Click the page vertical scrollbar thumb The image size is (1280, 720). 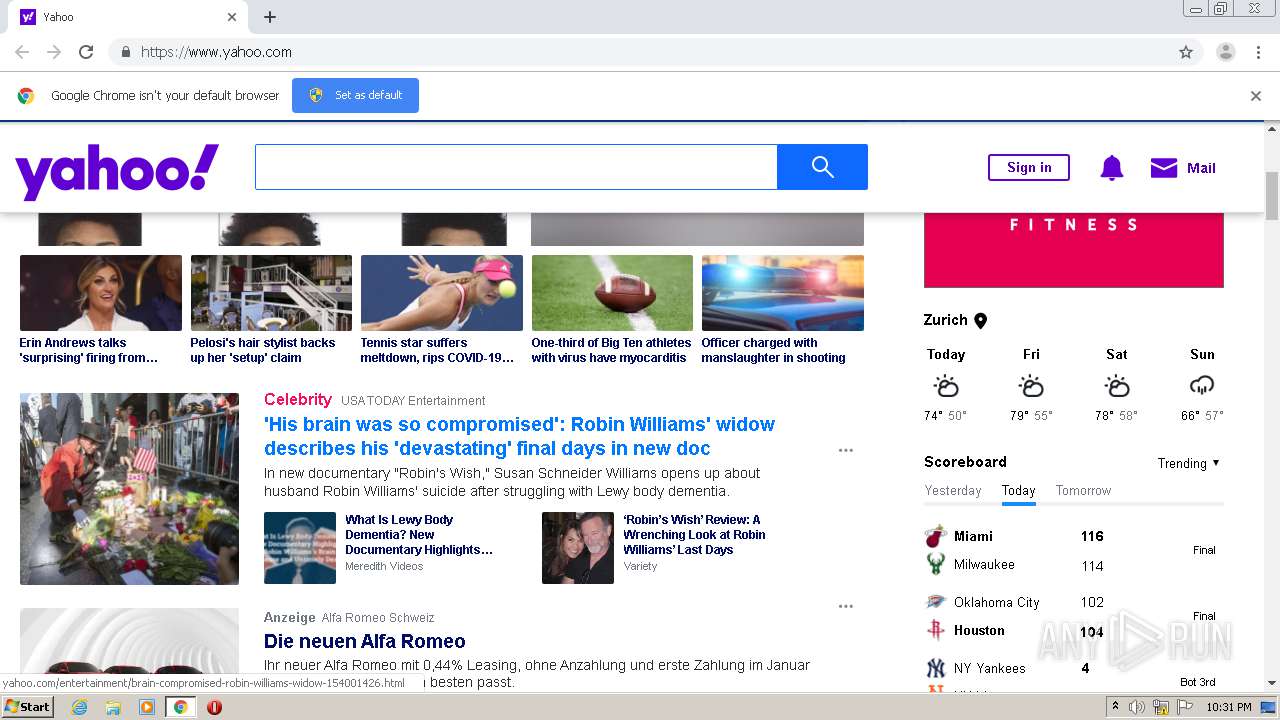coord(1272,196)
